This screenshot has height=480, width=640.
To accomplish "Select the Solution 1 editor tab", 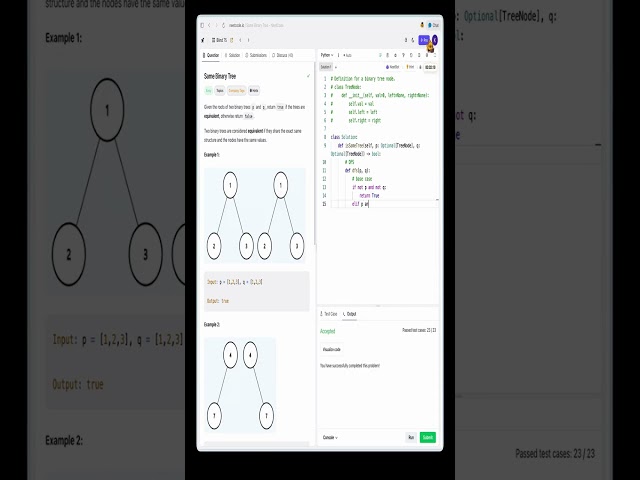I will coord(326,67).
